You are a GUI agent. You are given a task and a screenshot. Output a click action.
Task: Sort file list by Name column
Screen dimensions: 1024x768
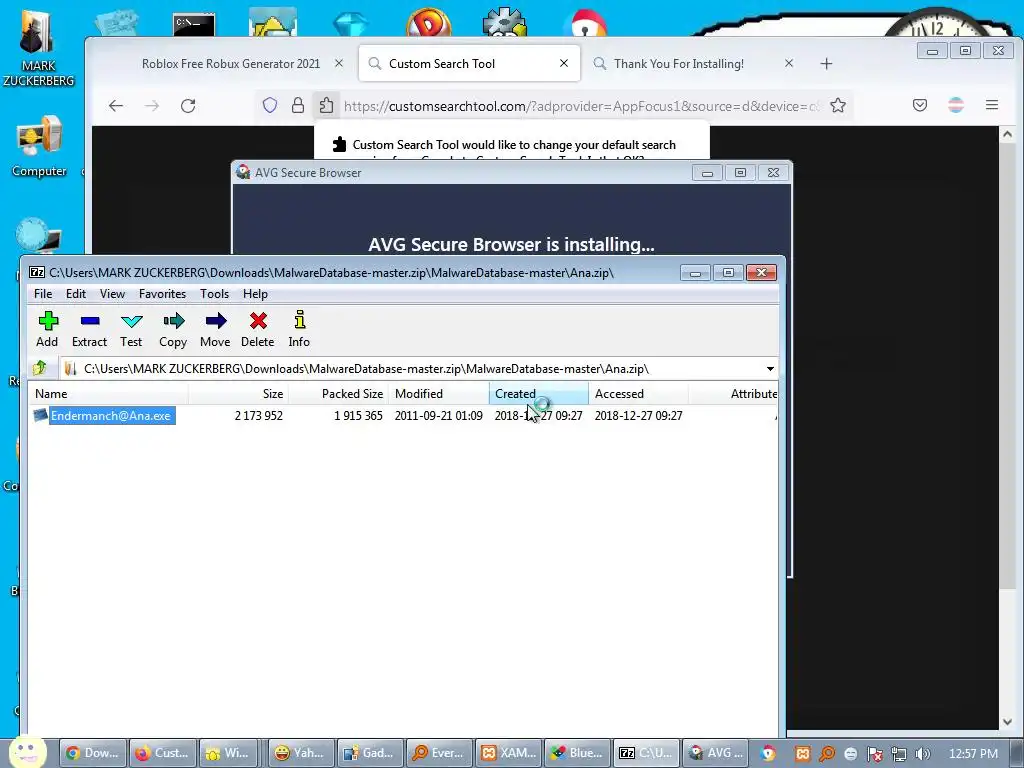[x=108, y=394]
